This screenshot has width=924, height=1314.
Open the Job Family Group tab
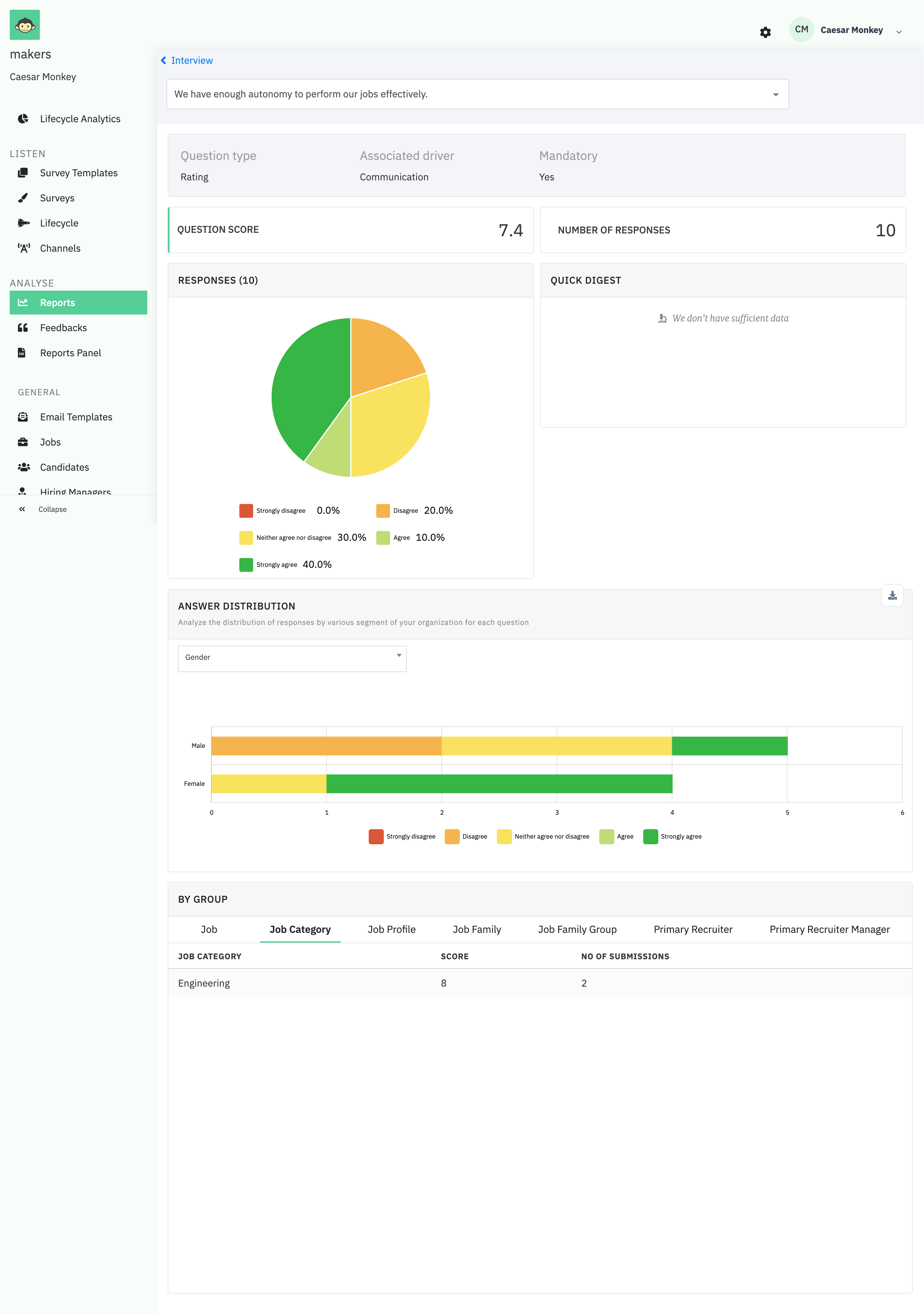(x=577, y=929)
